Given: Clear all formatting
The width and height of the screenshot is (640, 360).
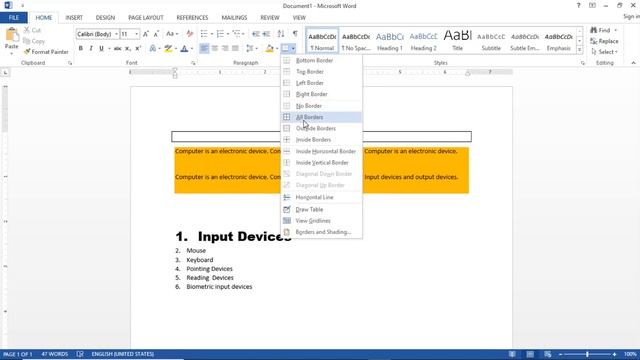Looking at the screenshot, I should 189,34.
